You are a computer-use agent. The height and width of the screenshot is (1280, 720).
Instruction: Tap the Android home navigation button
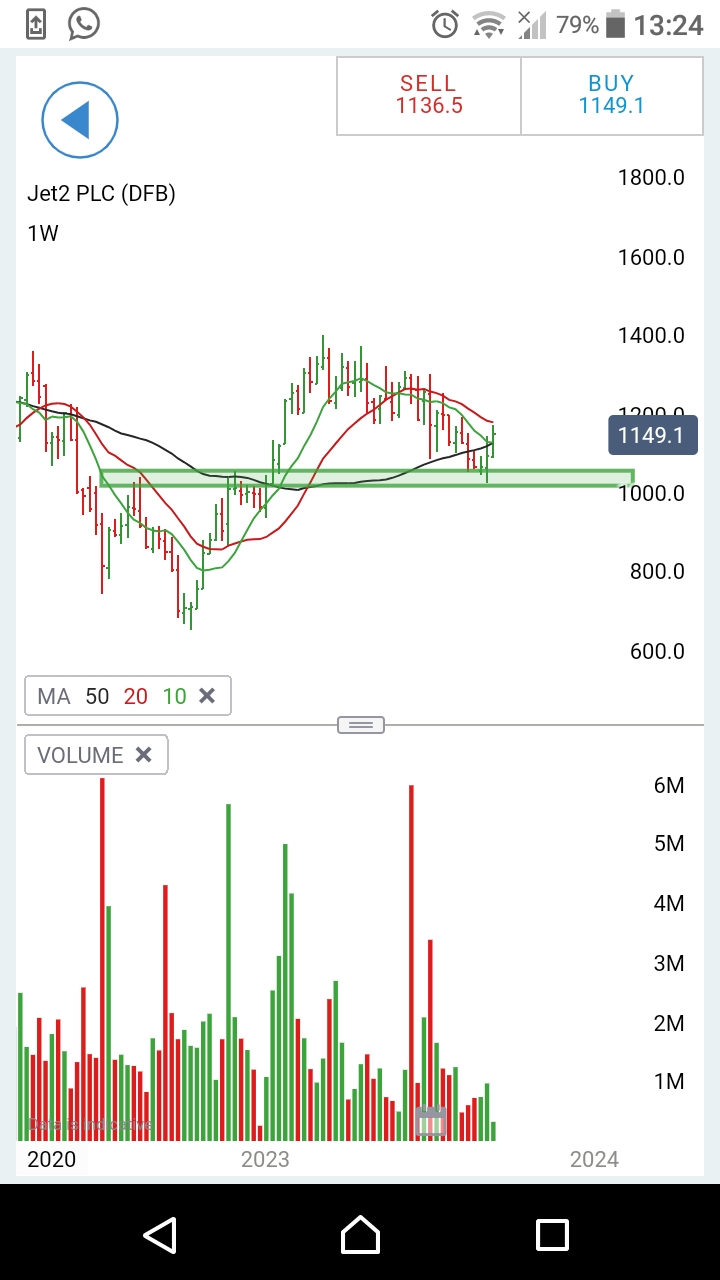(x=360, y=1235)
